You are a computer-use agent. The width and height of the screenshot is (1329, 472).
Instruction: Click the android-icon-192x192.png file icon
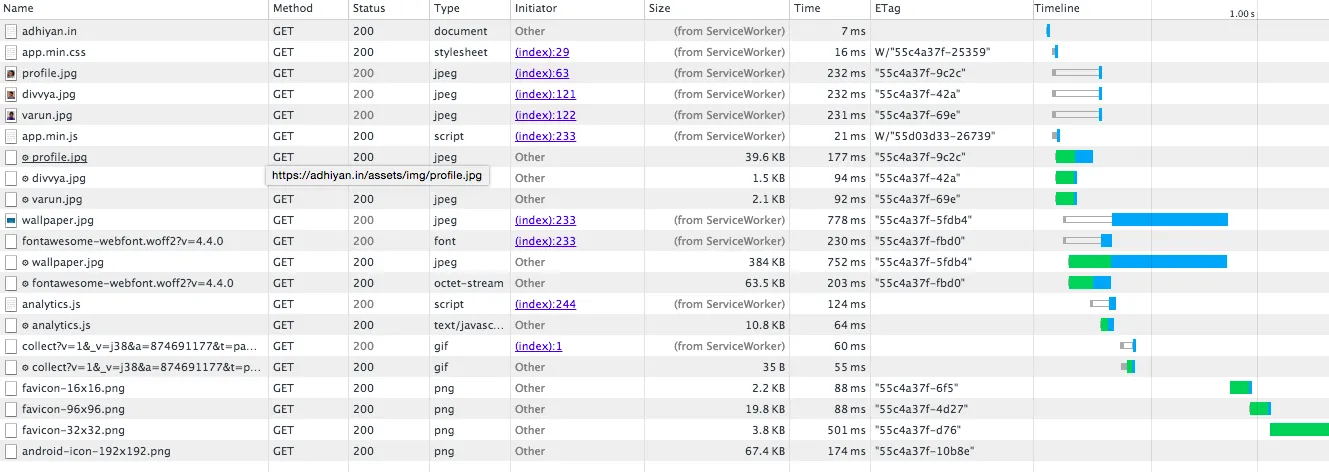[11, 451]
